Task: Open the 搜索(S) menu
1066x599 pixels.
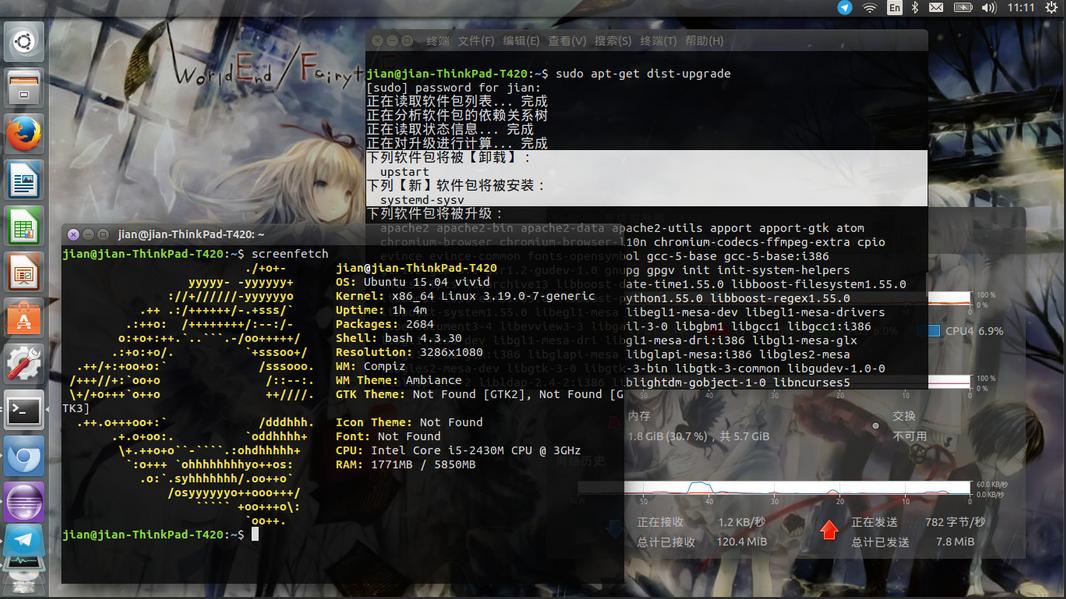Action: [613, 41]
